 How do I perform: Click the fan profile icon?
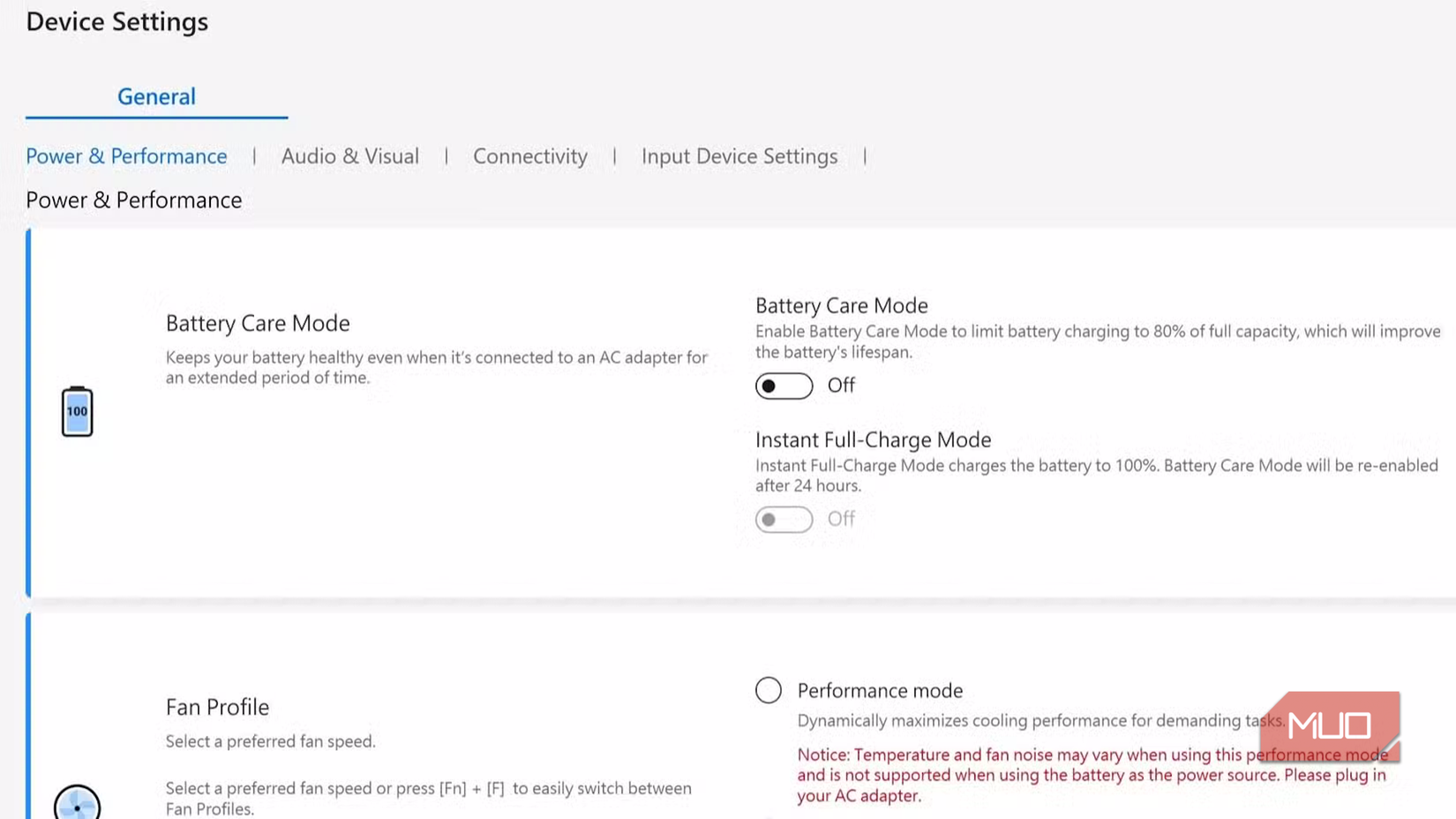point(77,803)
